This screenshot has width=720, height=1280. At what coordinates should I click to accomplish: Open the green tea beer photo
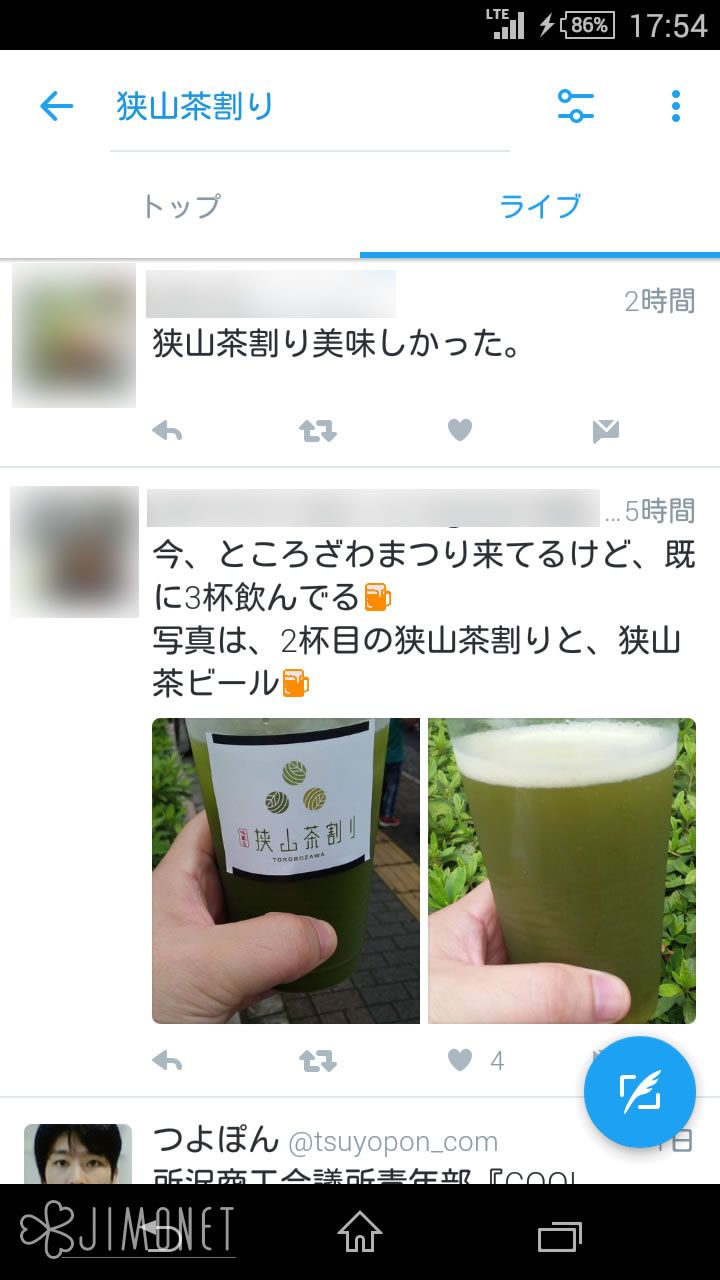[x=562, y=871]
